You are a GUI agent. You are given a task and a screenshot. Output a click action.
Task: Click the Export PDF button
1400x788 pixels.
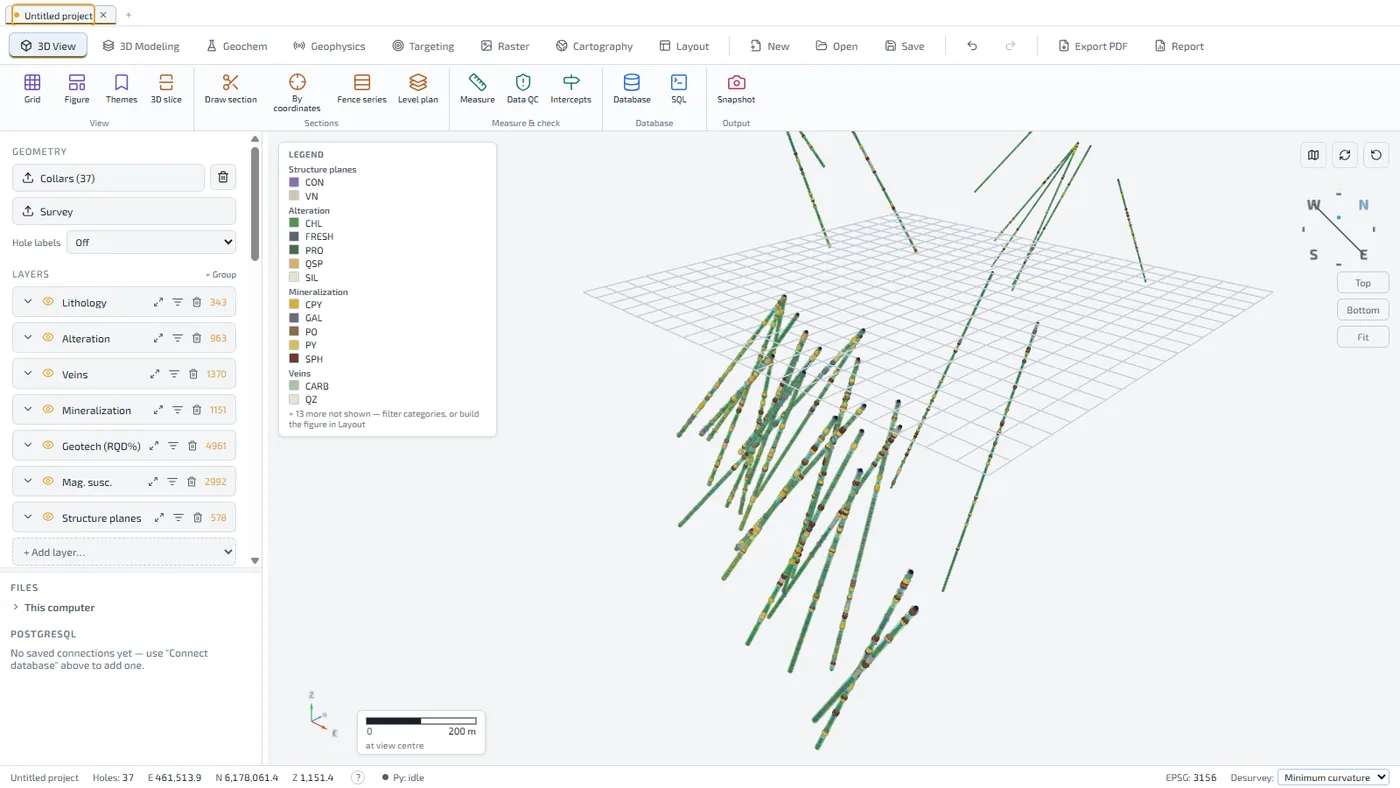click(1093, 46)
